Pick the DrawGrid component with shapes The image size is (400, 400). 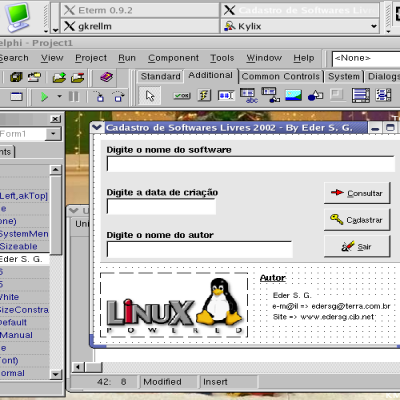270,95
